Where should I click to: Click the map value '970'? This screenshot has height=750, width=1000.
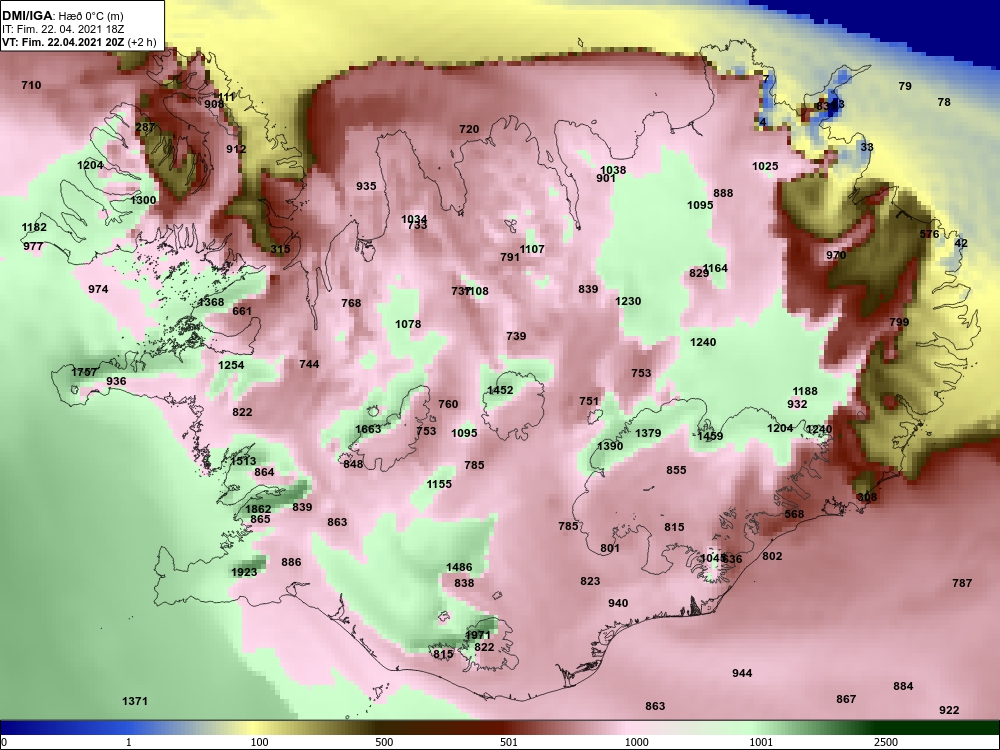(x=836, y=256)
